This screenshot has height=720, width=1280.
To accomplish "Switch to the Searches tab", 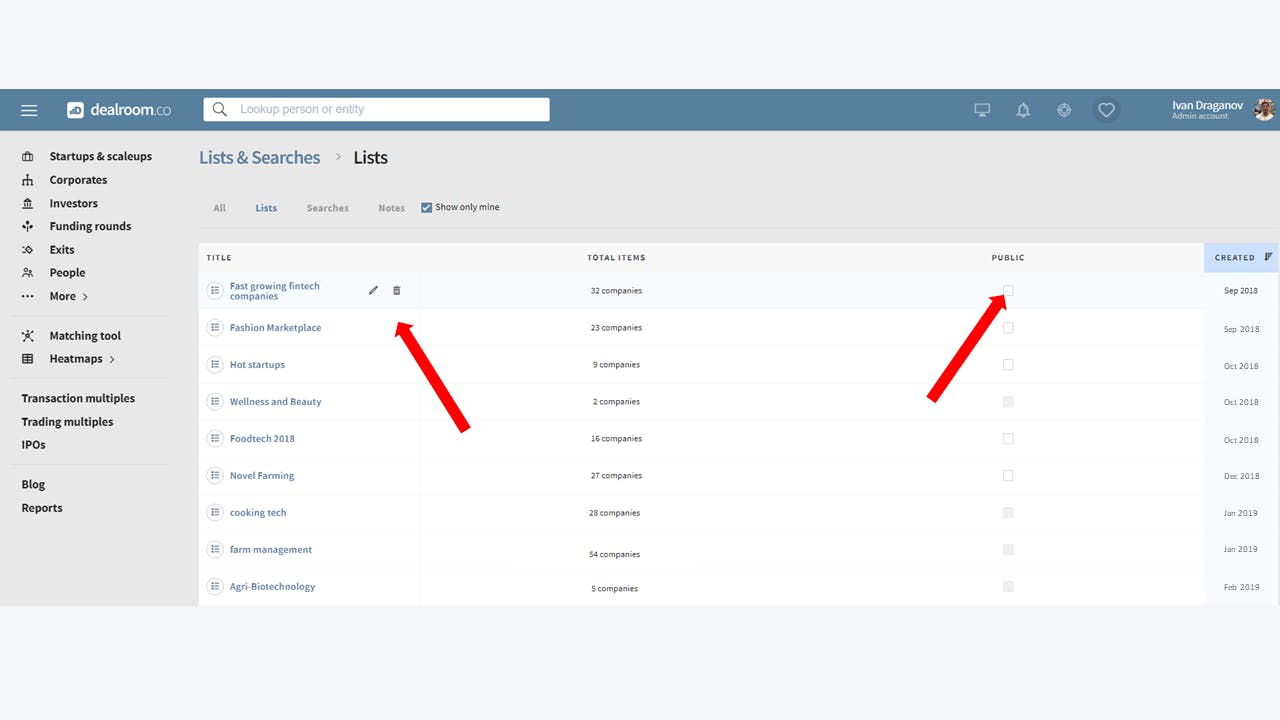I will pyautogui.click(x=327, y=207).
